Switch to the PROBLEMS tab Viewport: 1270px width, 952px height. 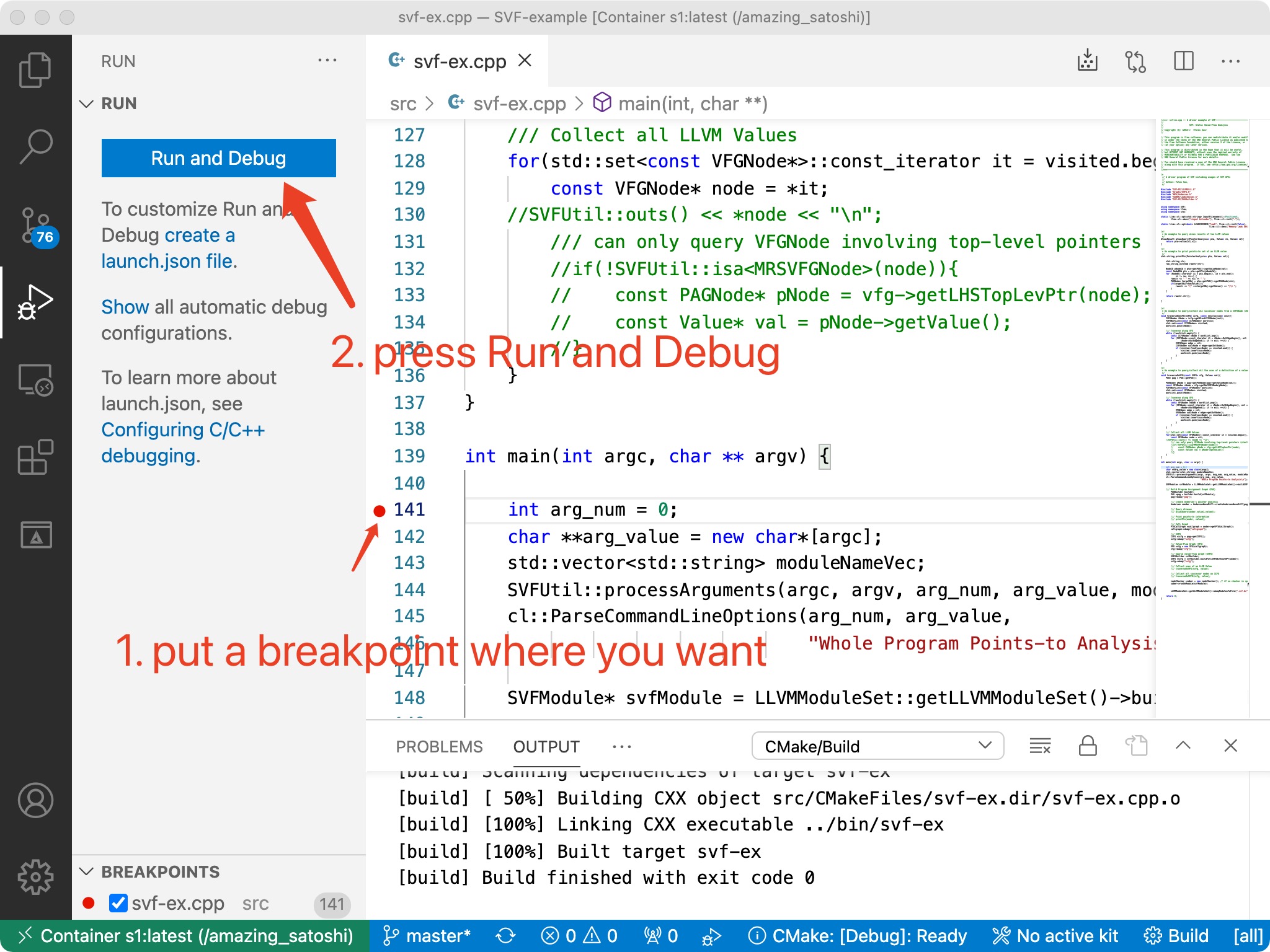[439, 746]
